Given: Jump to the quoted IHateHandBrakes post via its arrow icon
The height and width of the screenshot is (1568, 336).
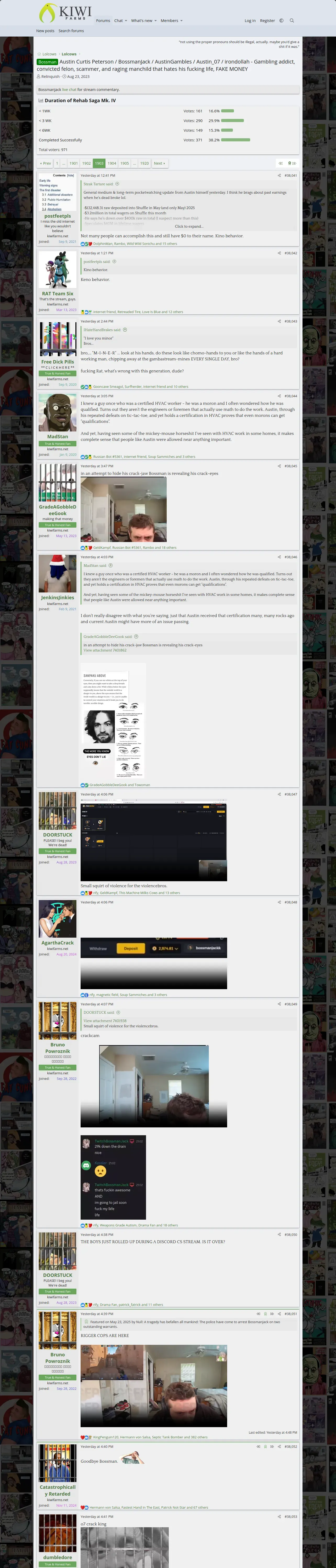Looking at the screenshot, I should click(x=125, y=330).
